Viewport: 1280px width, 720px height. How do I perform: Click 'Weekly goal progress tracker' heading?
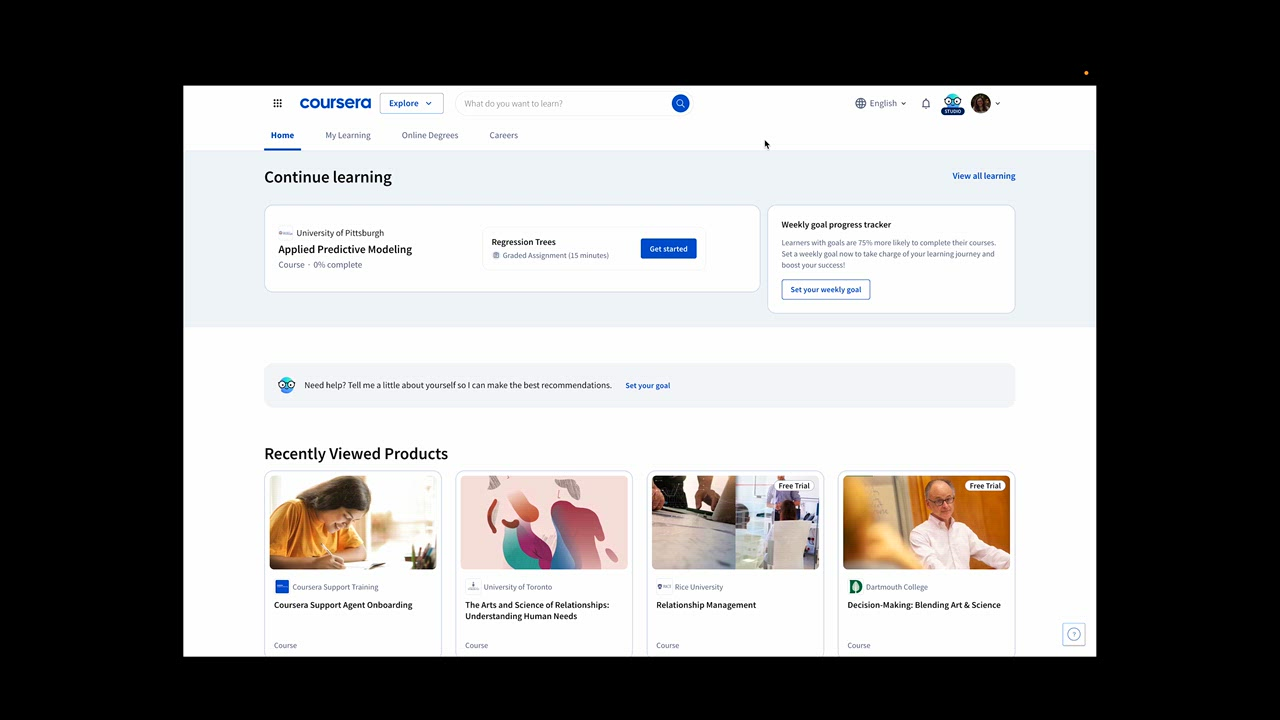click(836, 225)
